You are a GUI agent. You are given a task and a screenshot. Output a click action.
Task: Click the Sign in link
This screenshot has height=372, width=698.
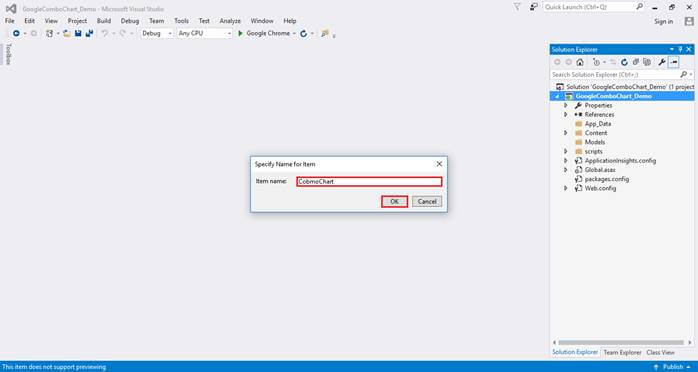coord(663,21)
